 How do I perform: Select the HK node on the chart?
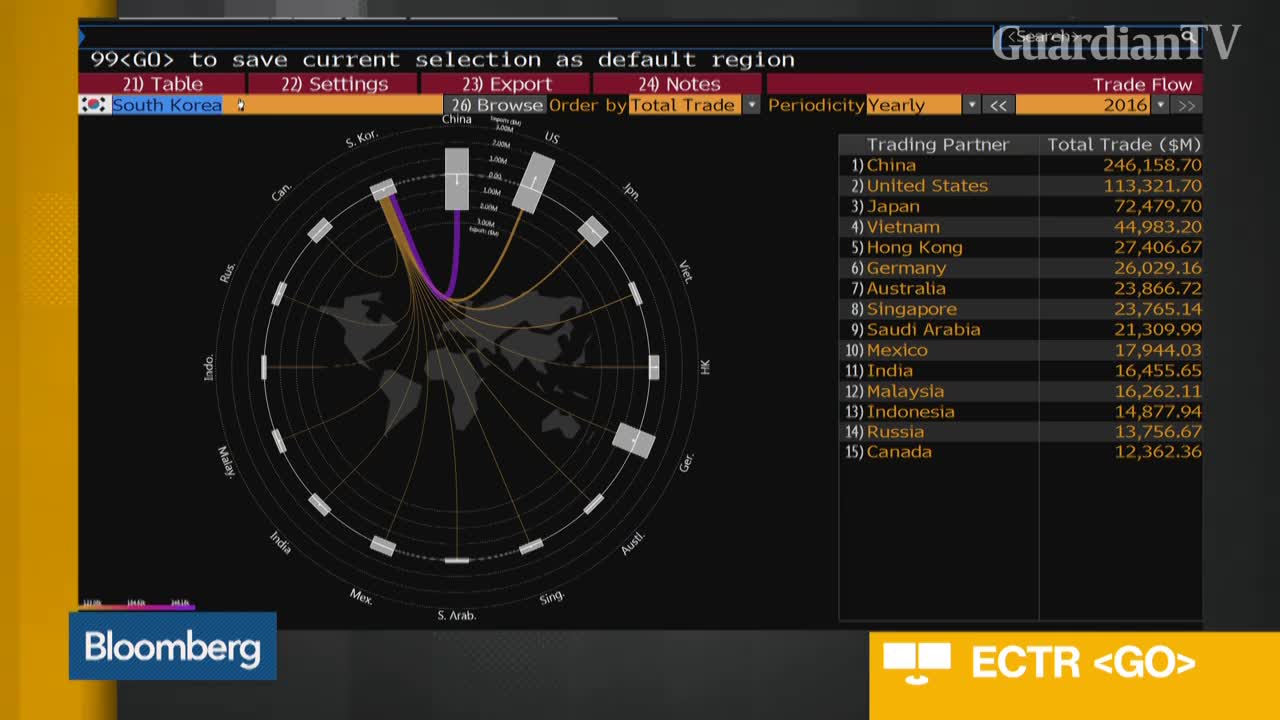654,367
